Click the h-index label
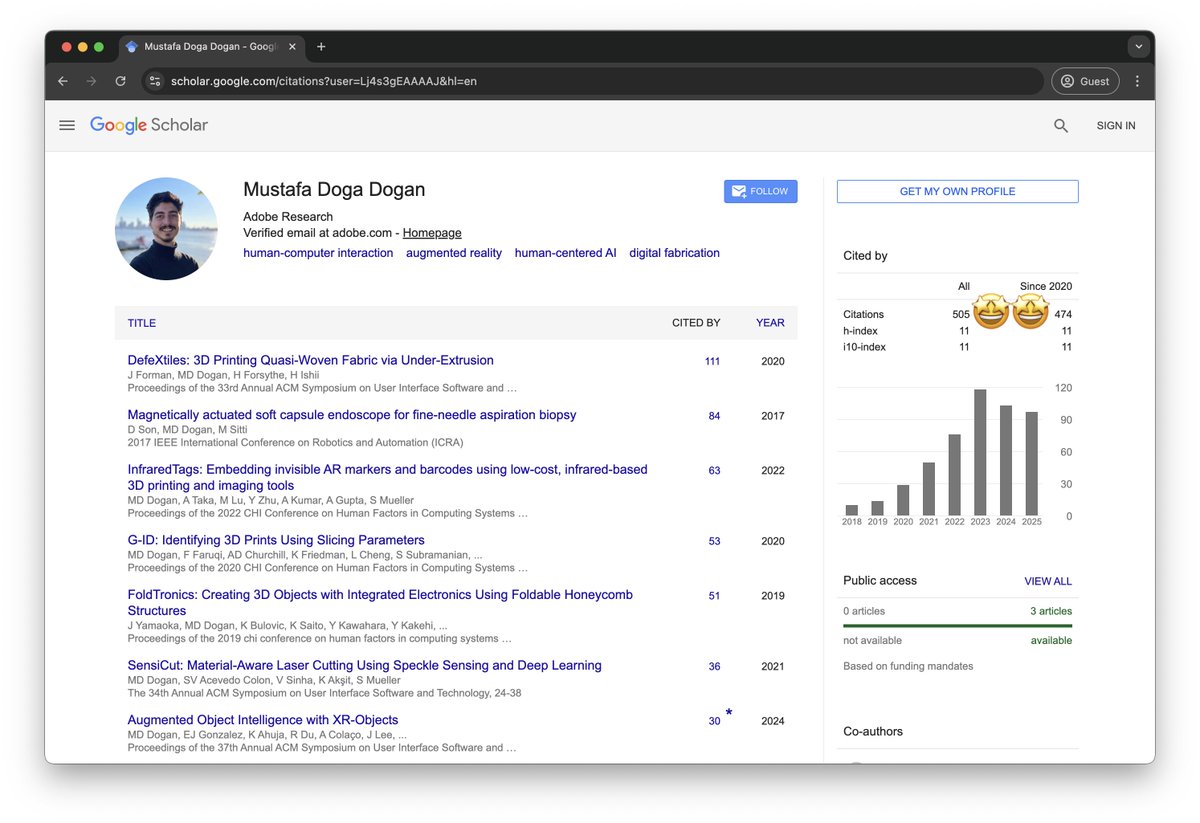Image resolution: width=1200 pixels, height=823 pixels. point(860,331)
